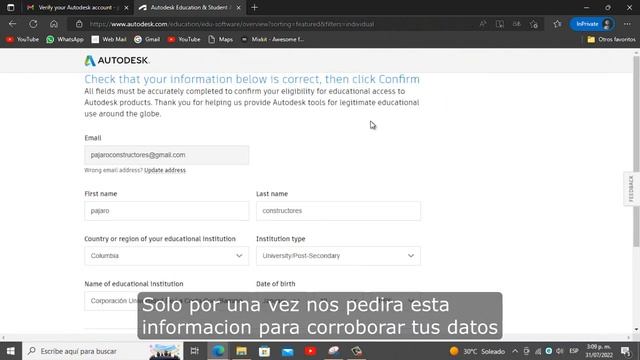Open Microsoft Store from the taskbar
640x360 pixels.
[x=264, y=351]
